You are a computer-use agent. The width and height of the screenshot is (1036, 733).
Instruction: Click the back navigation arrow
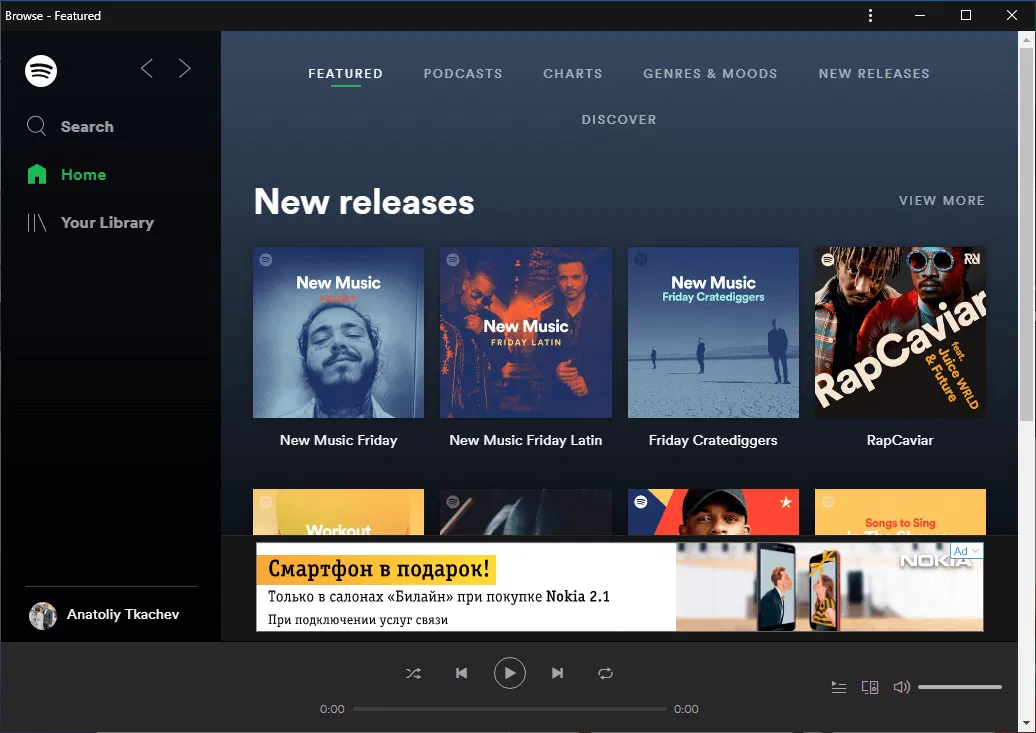point(146,68)
